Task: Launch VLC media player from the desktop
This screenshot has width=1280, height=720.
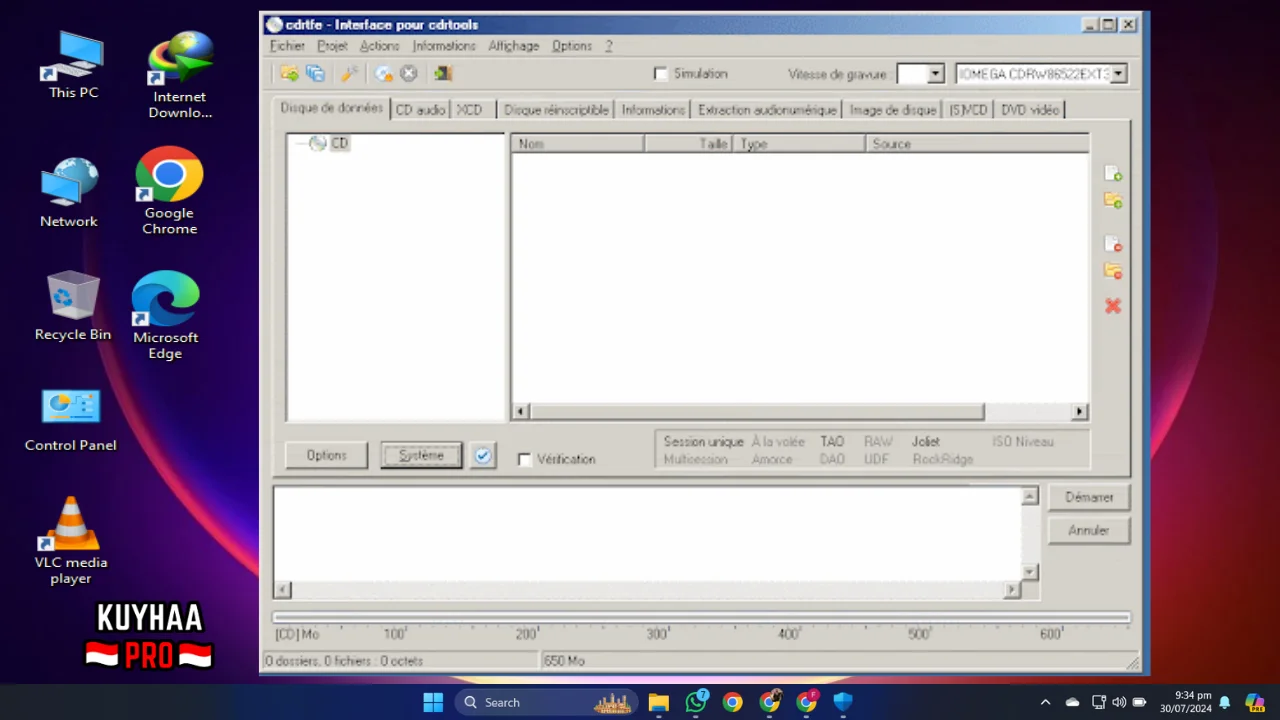Action: pos(71,541)
